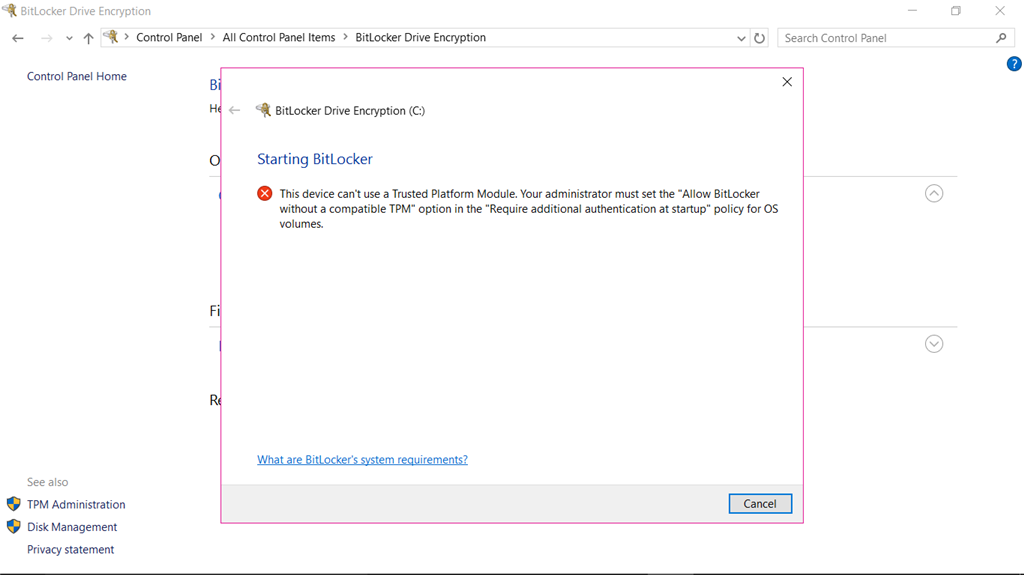
Task: Click Cancel in the BitLocker dialog
Action: (x=760, y=504)
